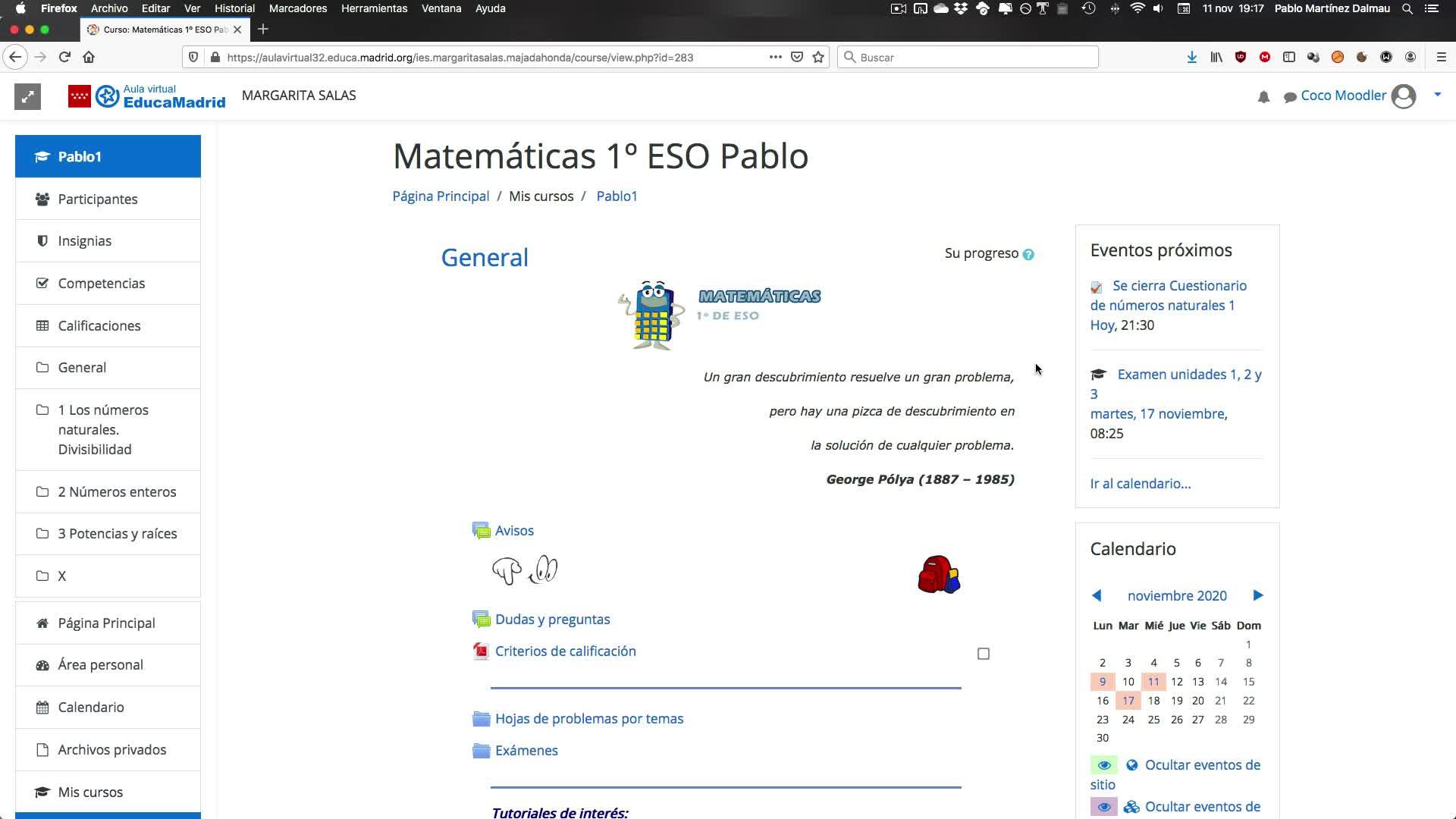The width and height of the screenshot is (1456, 819).
Task: Open the Dudas y preguntas forum
Action: click(552, 620)
